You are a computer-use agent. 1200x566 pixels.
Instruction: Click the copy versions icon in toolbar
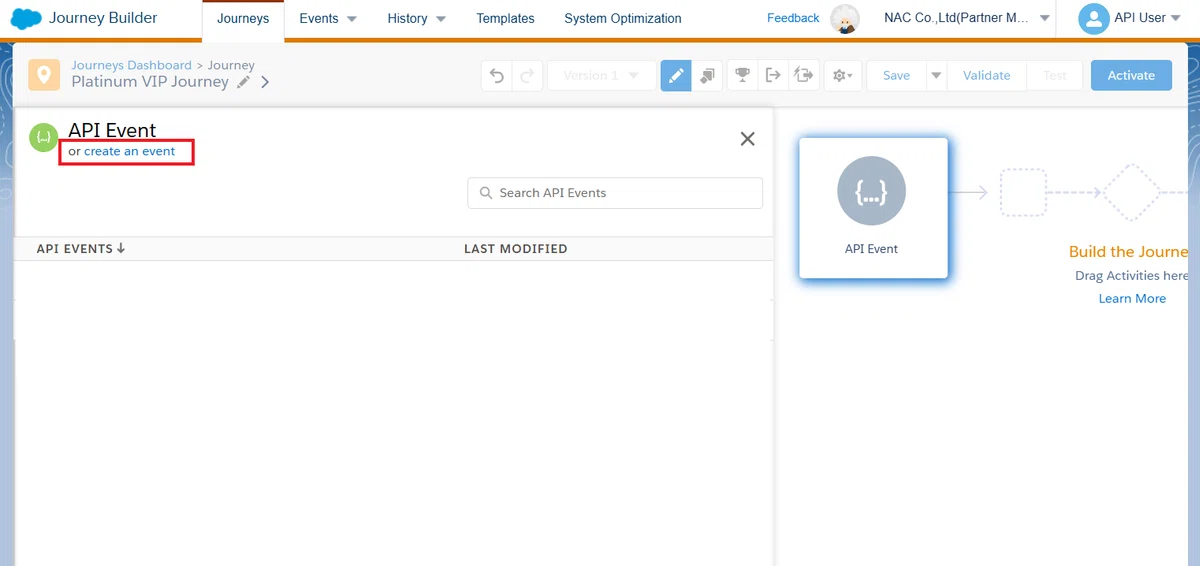tap(707, 76)
